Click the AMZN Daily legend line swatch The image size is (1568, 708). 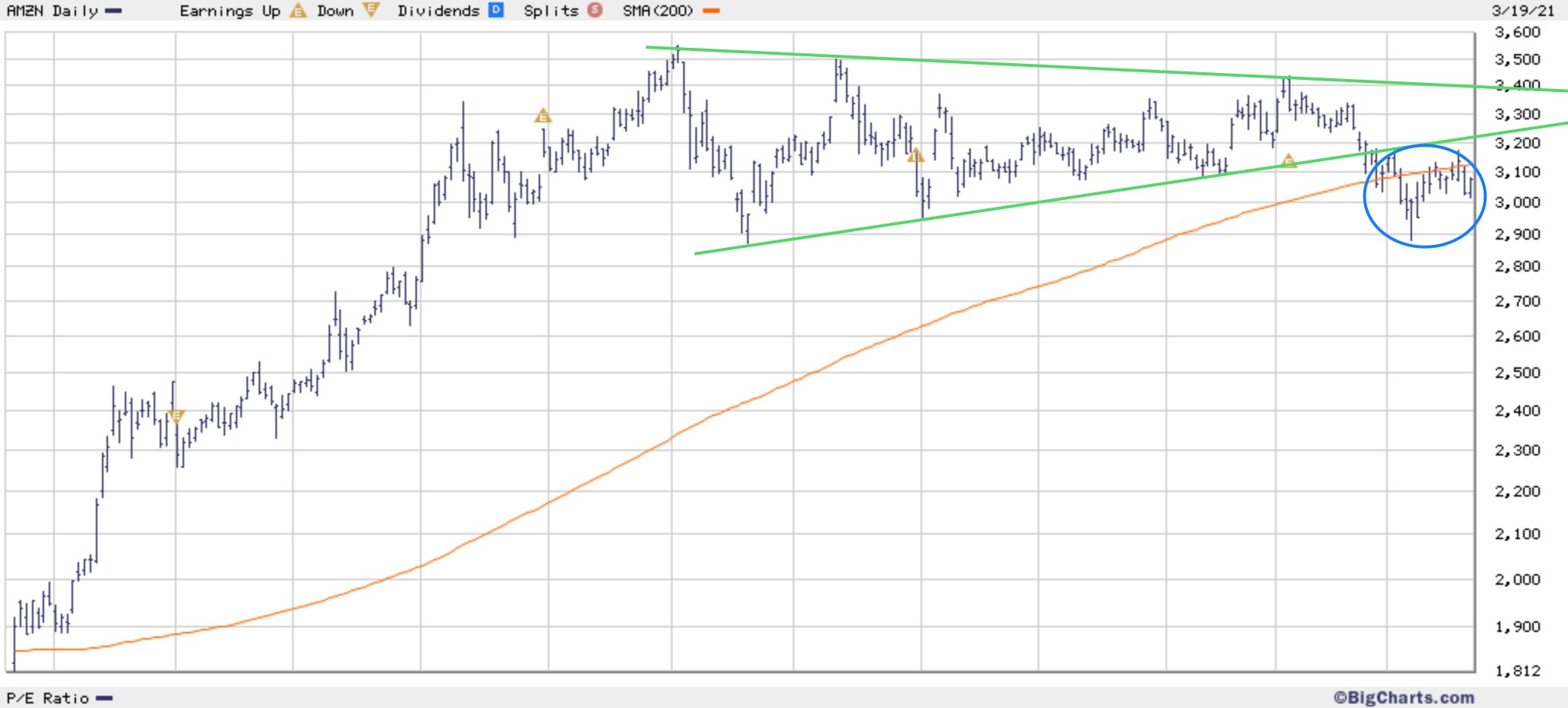113,11
